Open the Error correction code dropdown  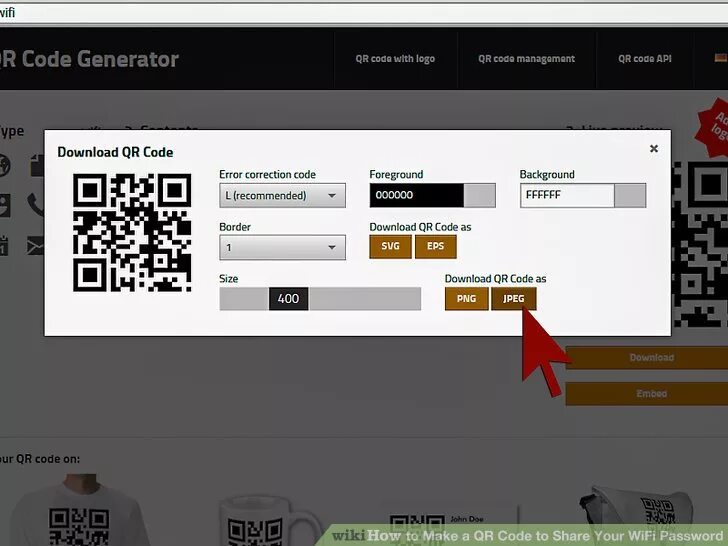tap(282, 195)
